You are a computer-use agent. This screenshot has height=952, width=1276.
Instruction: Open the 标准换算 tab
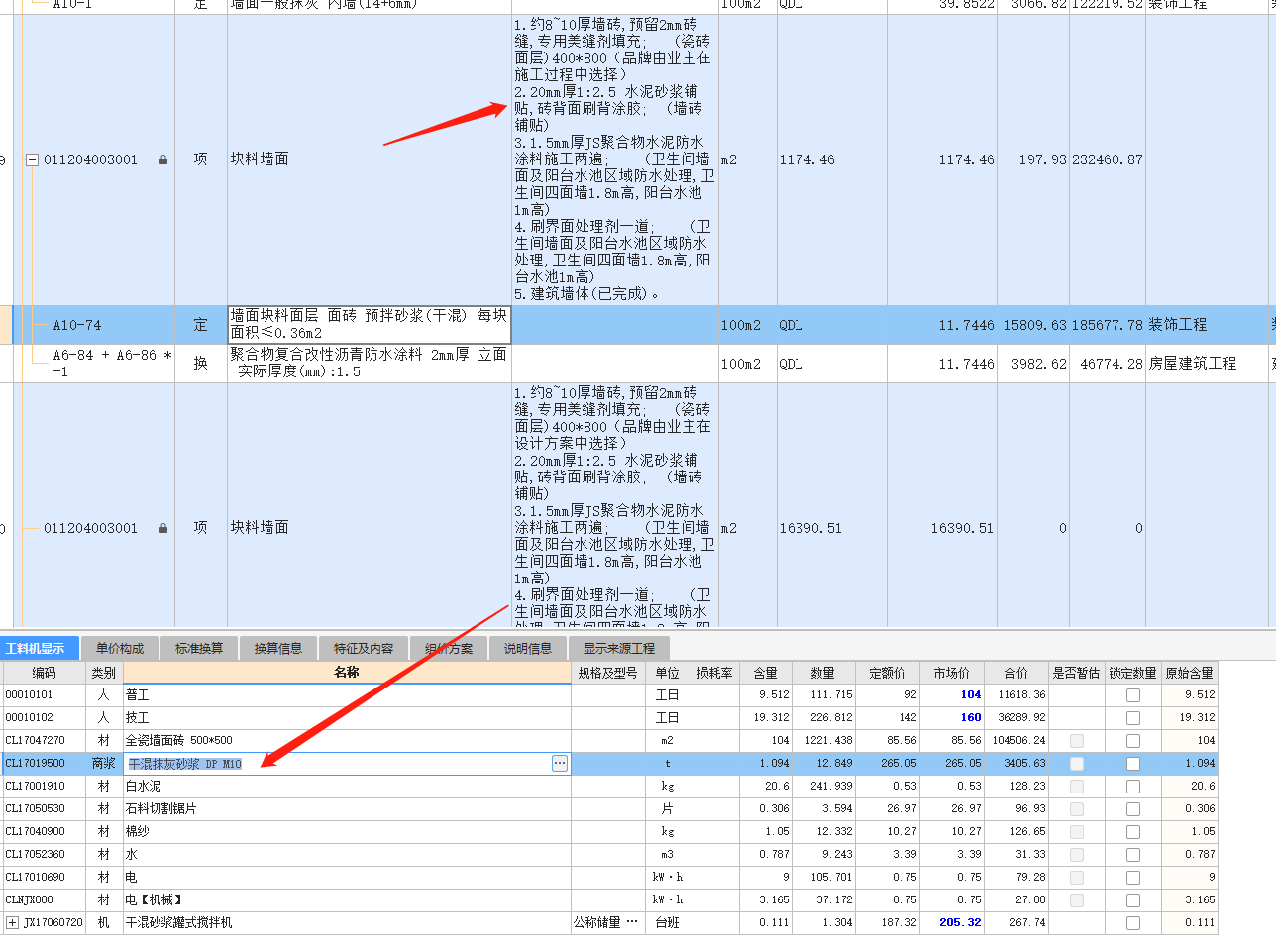pyautogui.click(x=199, y=649)
